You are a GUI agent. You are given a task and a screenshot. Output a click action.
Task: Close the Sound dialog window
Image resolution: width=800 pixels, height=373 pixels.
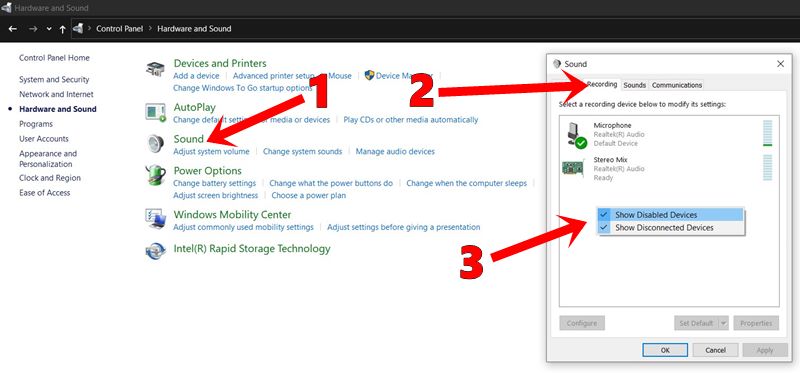point(780,64)
